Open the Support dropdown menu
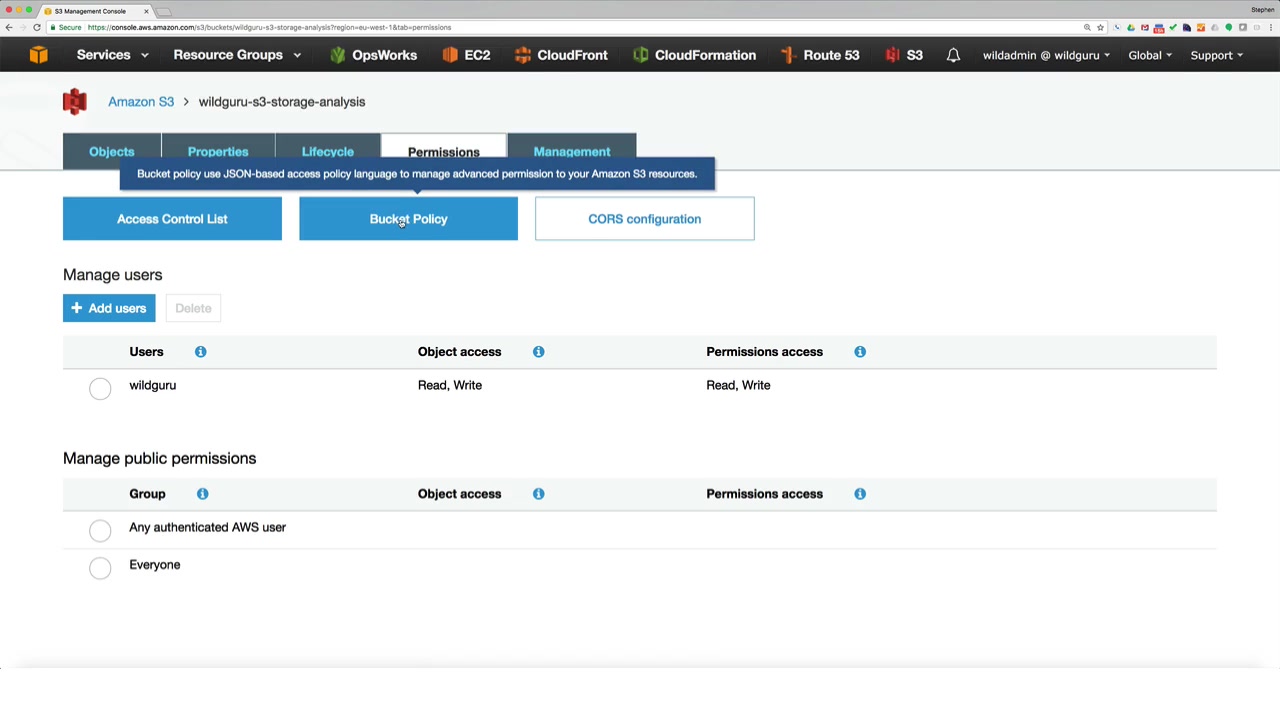The height and width of the screenshot is (720, 1280). [x=1217, y=55]
